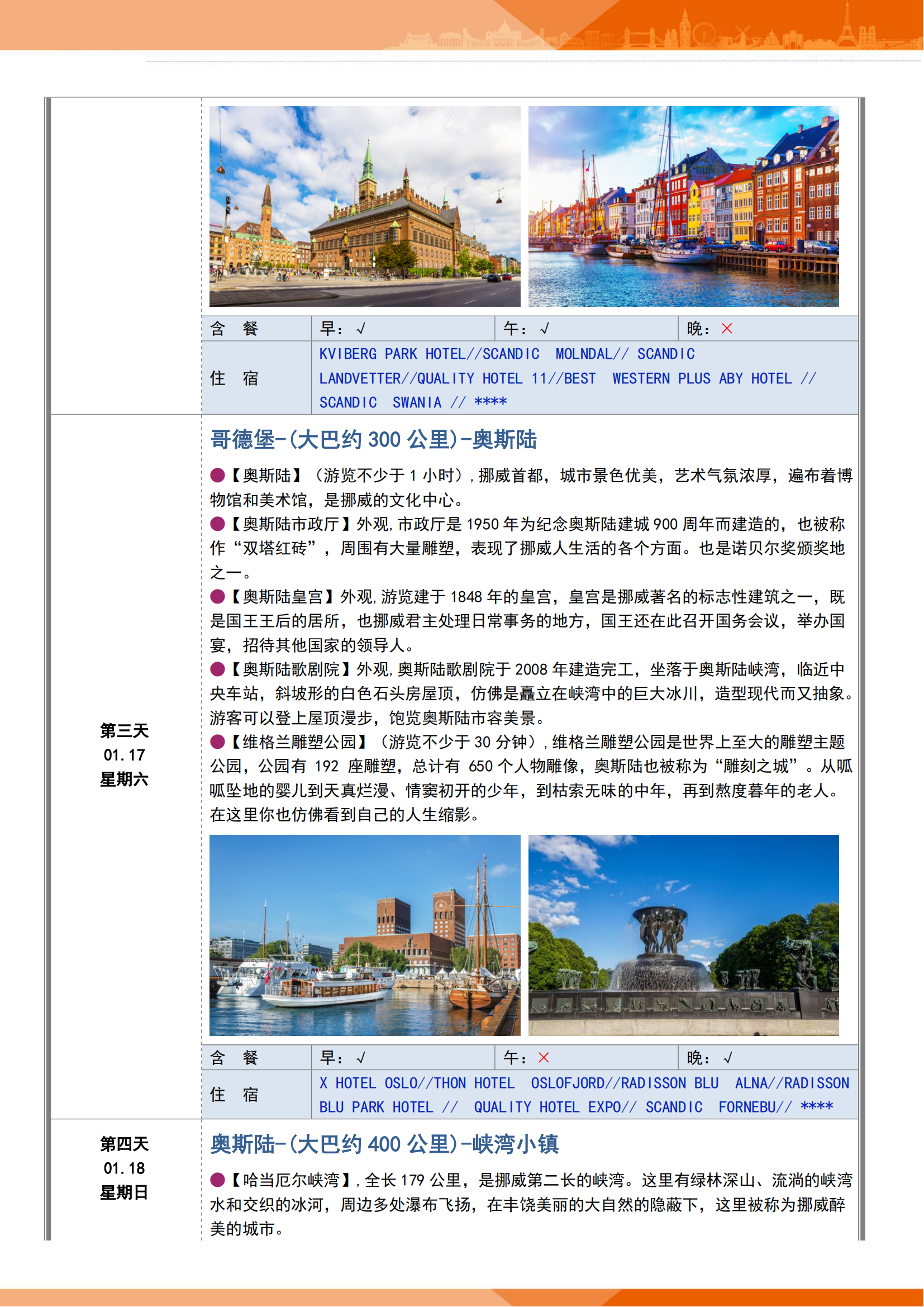Click the purple bullet before 【哈当厄尔峡湾】

(217, 1180)
